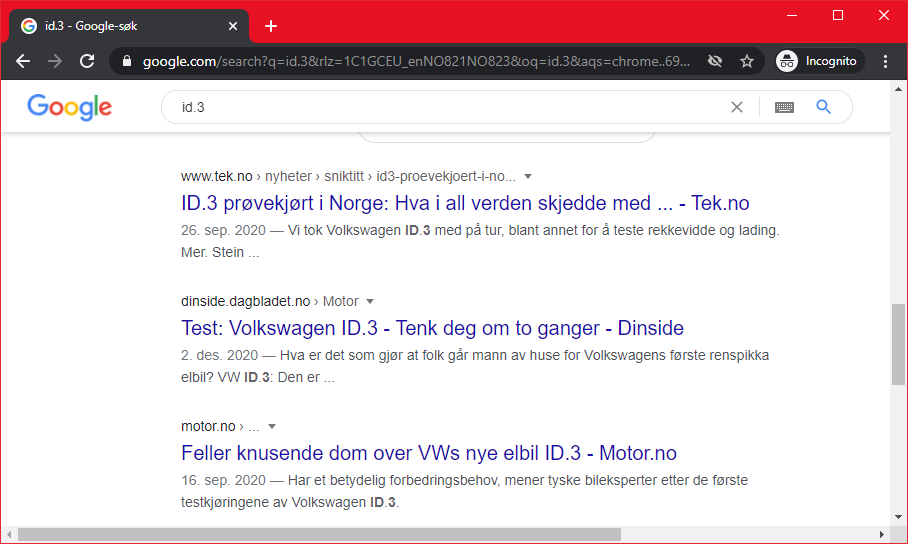Click the URL address bar
The height and width of the screenshot is (544, 908).
[x=416, y=61]
